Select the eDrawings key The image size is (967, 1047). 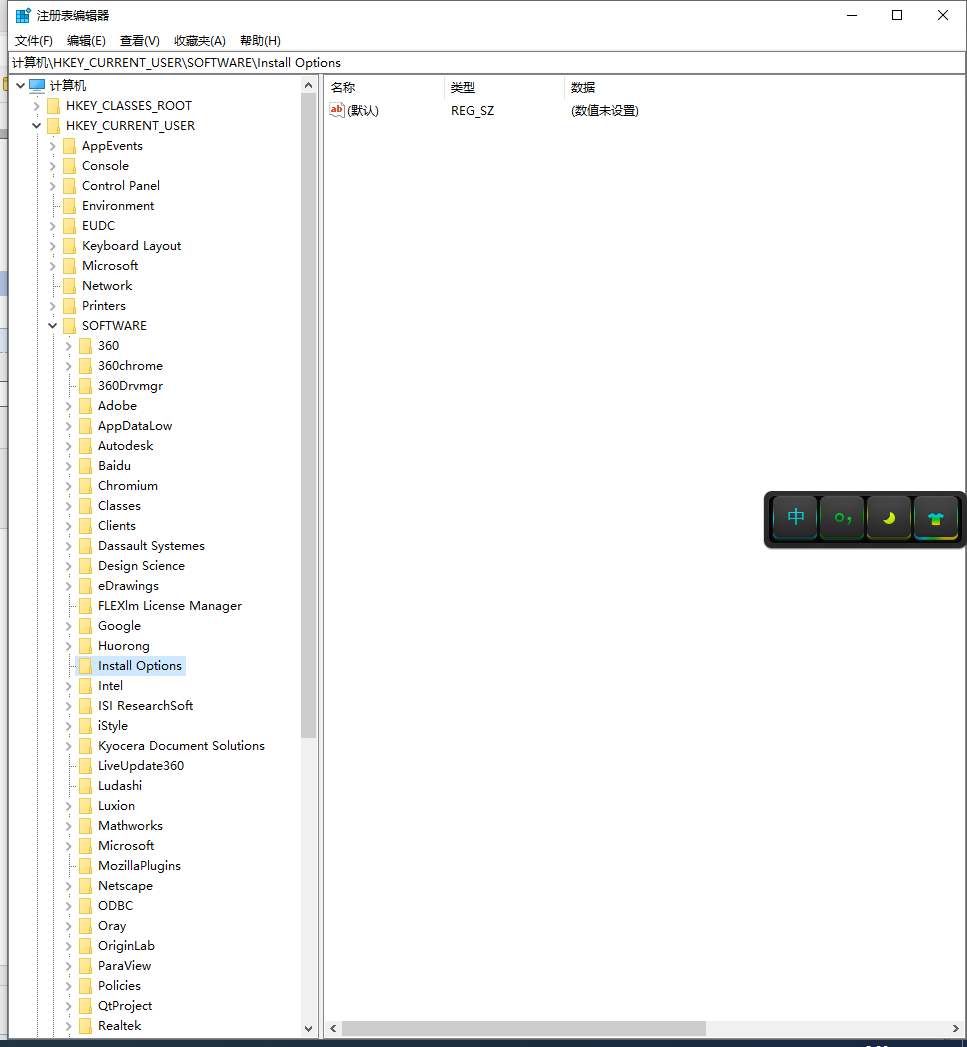click(x=128, y=586)
